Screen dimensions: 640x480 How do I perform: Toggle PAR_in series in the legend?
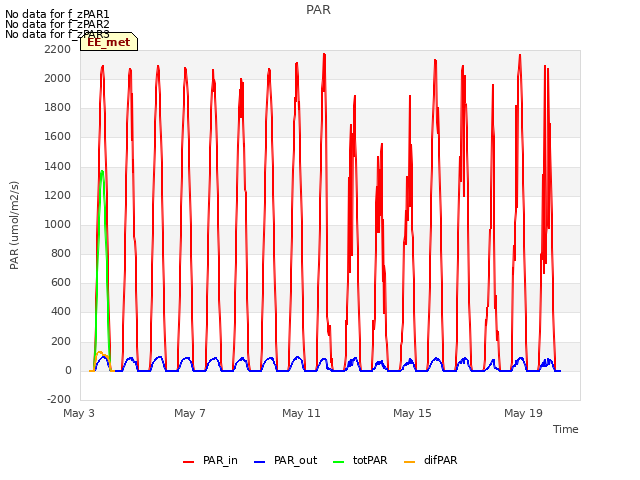(210, 460)
